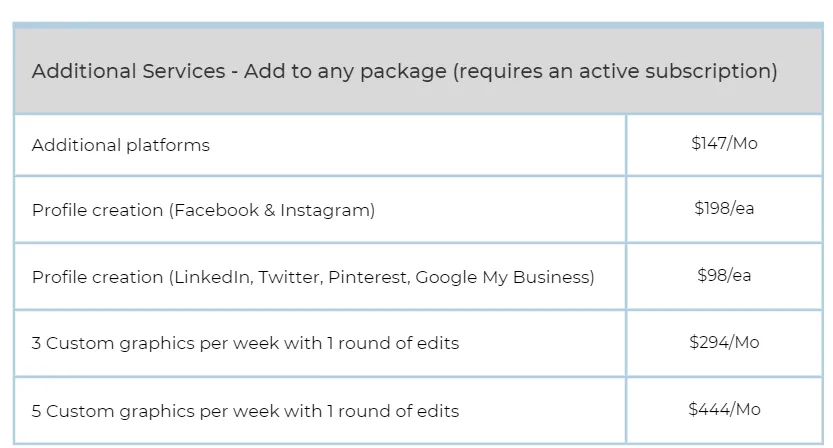Click the $98/ea price

pos(724,275)
